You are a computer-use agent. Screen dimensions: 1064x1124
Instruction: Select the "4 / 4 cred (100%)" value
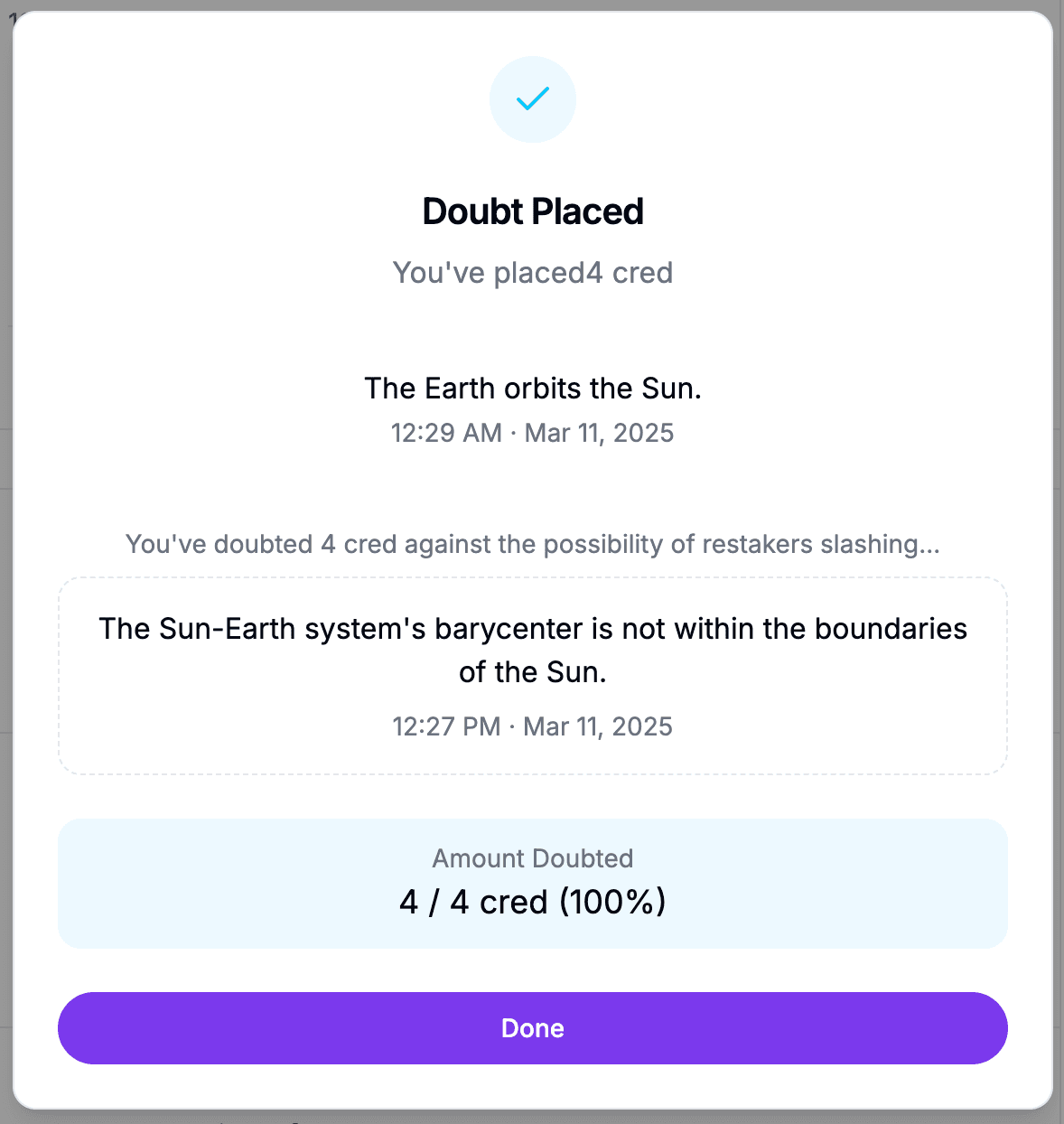[x=533, y=902]
